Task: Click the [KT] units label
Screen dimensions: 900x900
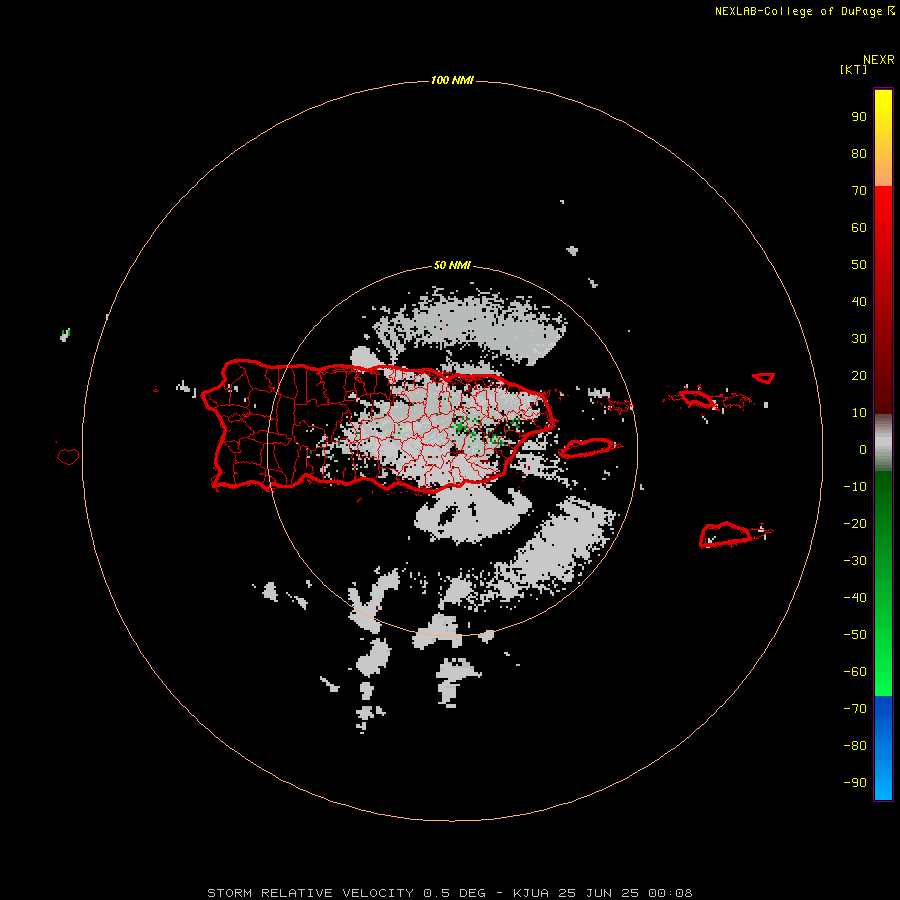Action: (x=853, y=69)
